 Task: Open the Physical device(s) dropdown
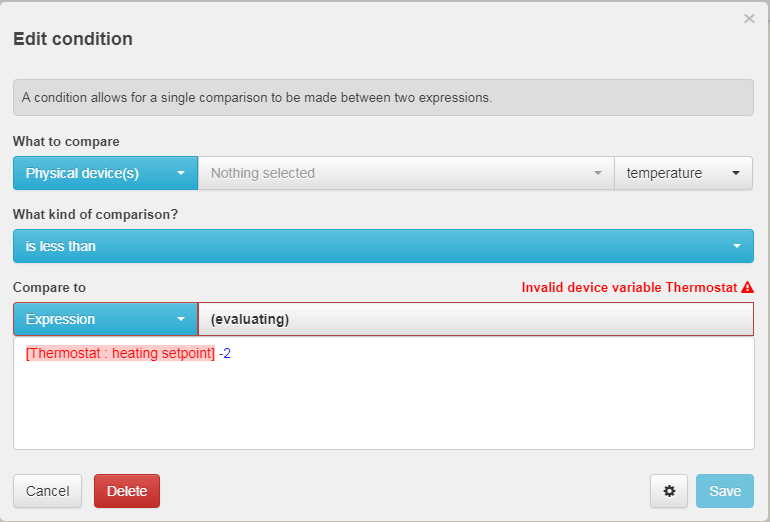click(105, 173)
